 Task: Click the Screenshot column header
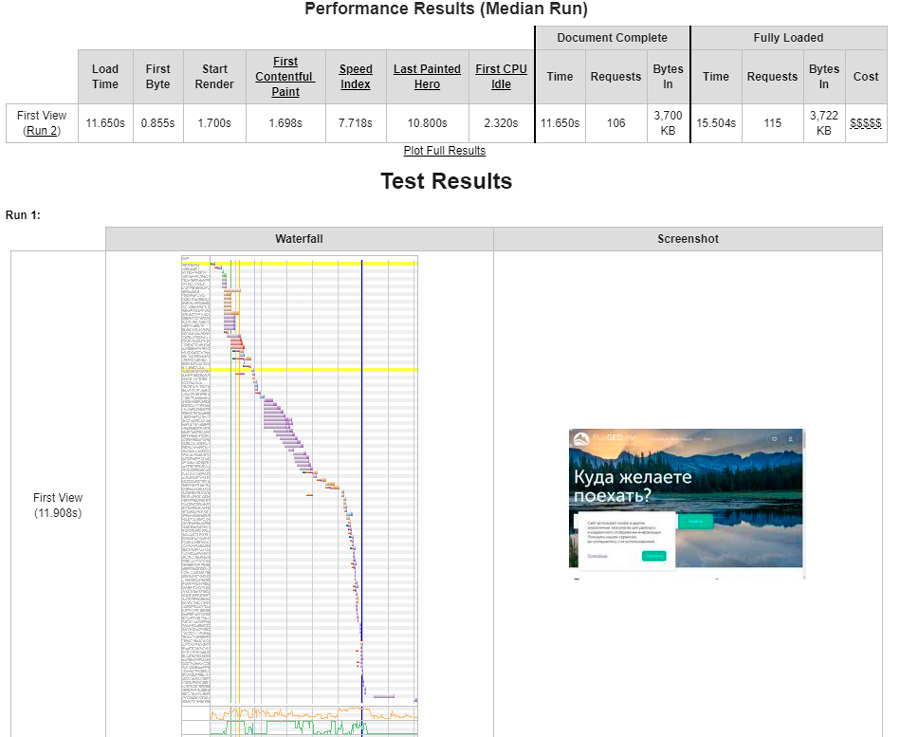click(686, 239)
